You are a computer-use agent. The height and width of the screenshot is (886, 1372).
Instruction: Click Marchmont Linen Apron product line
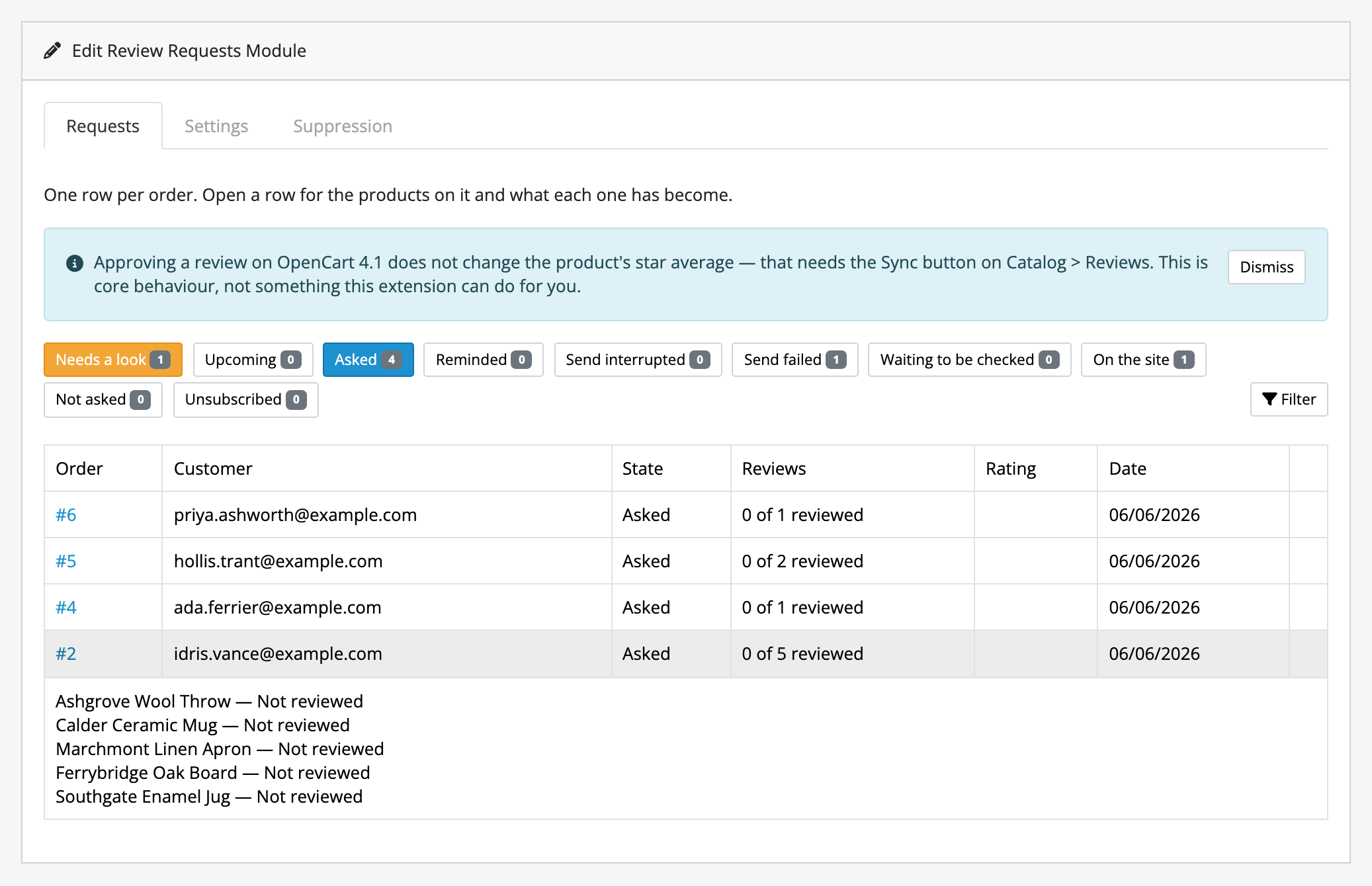[220, 748]
